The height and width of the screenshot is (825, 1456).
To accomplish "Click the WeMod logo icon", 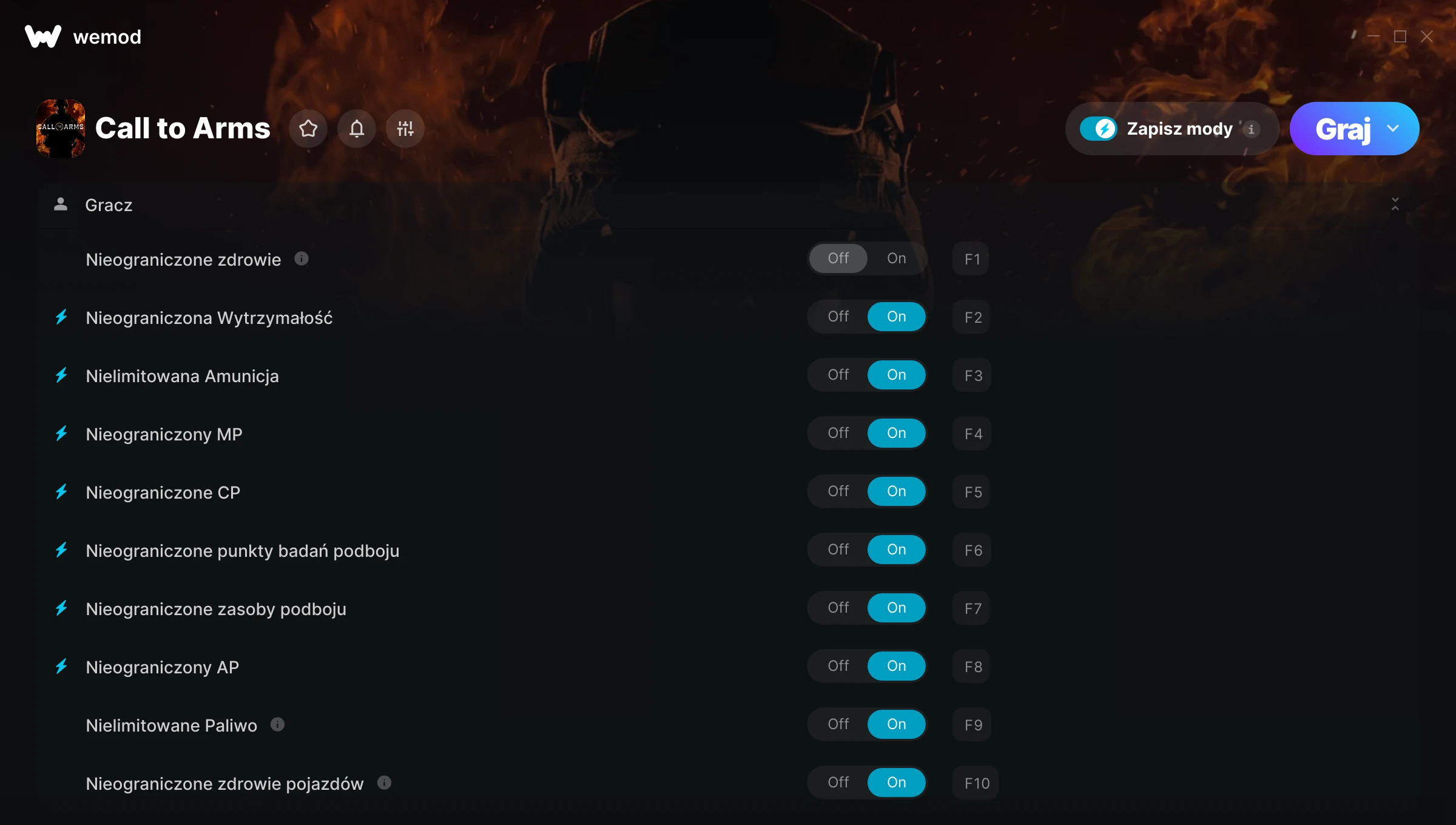I will pos(43,37).
